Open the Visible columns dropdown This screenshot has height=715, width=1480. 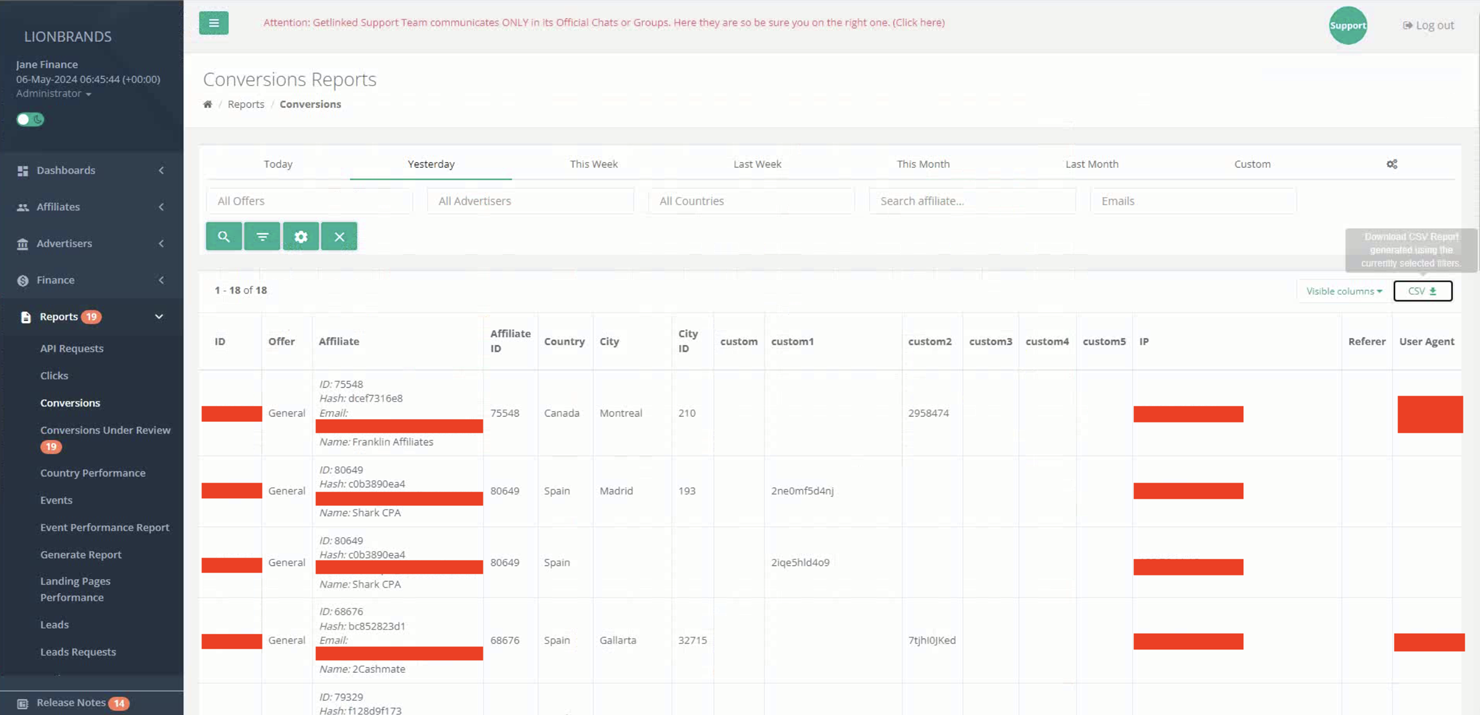(1343, 291)
